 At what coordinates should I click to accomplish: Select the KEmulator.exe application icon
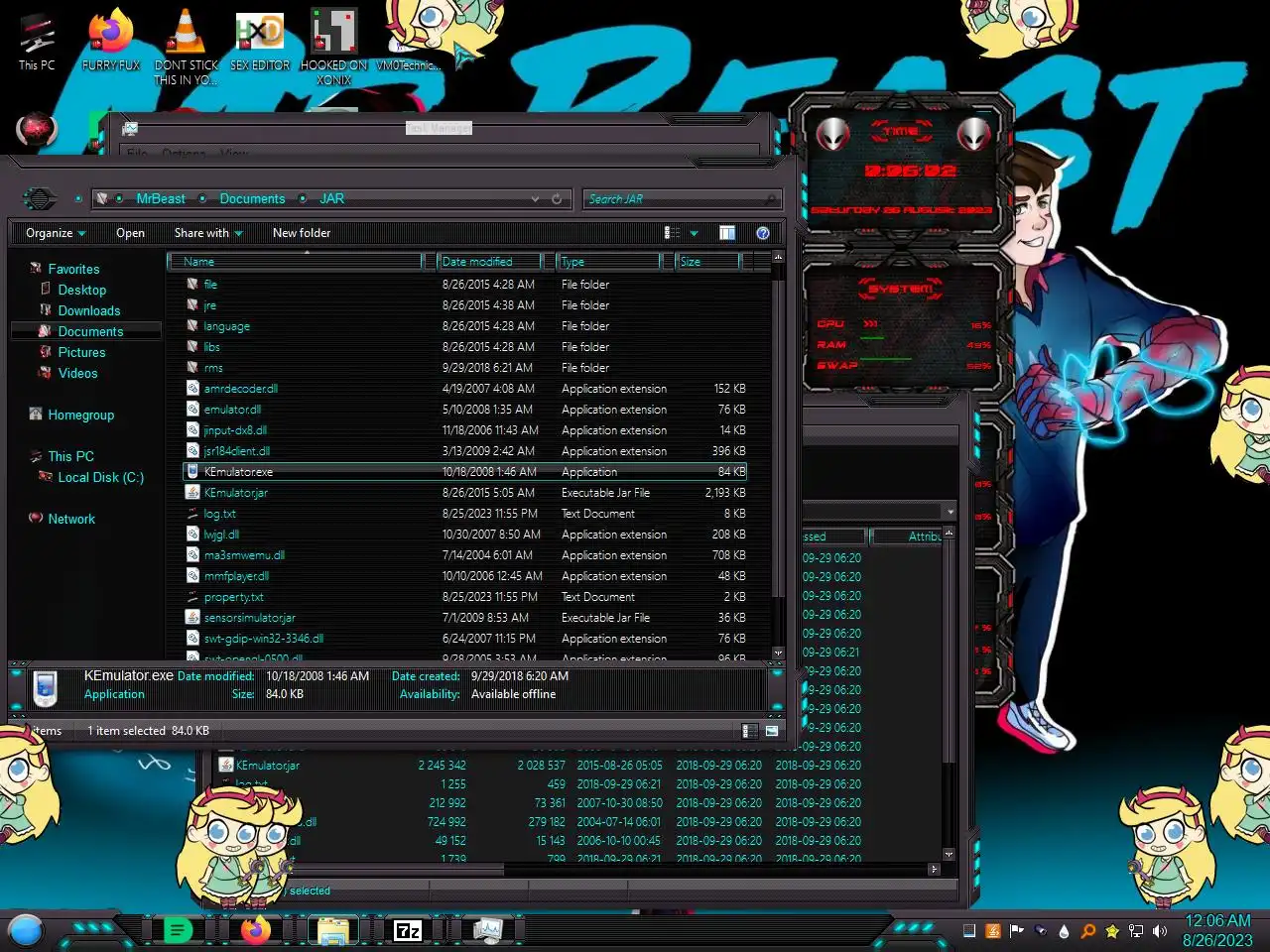192,471
